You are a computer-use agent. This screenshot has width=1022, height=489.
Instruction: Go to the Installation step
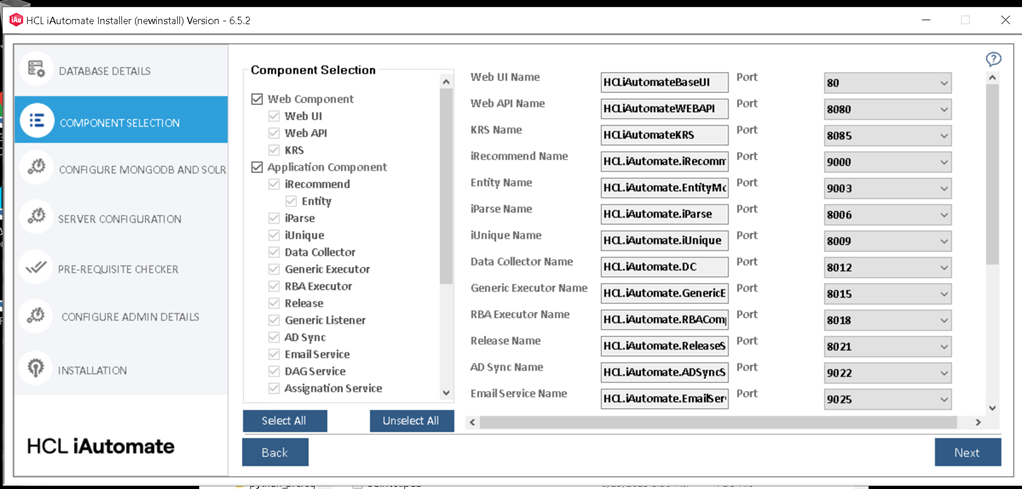pyautogui.click(x=93, y=370)
